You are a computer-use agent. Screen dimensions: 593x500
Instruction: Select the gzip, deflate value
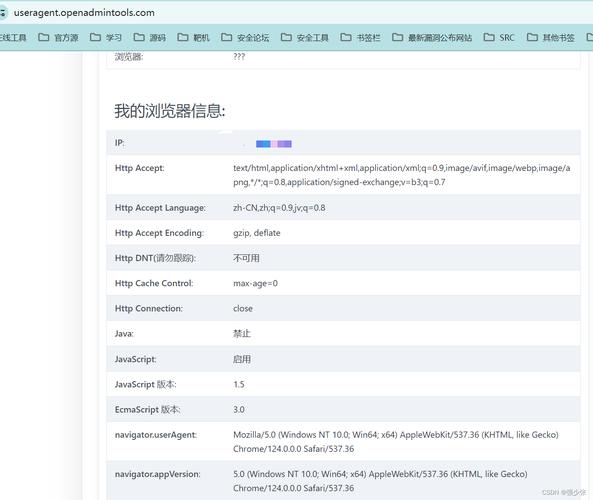click(x=257, y=233)
